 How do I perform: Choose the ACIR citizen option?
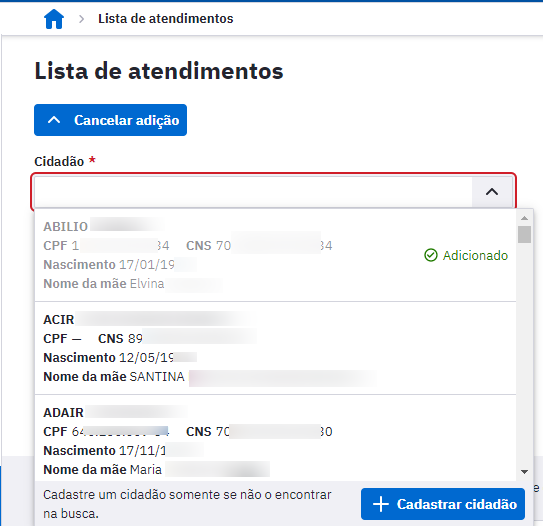coord(275,348)
